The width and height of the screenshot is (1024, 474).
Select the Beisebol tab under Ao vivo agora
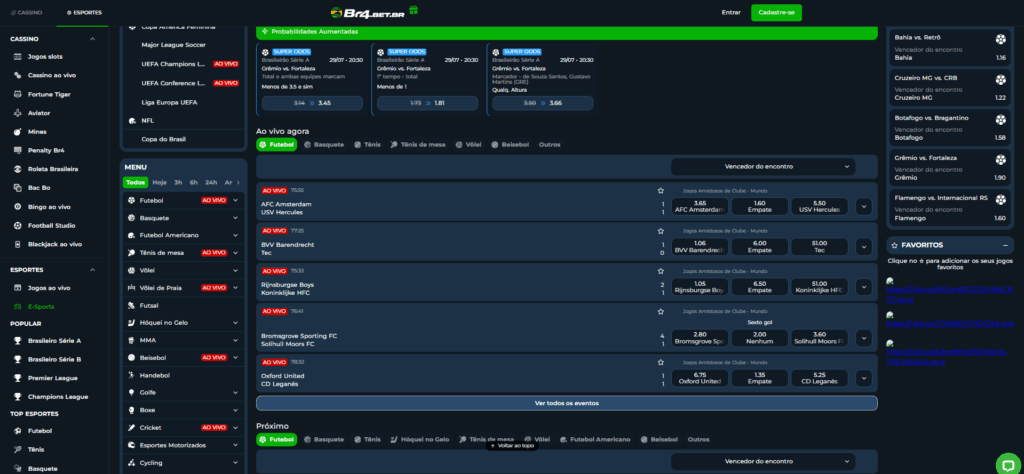[510, 145]
